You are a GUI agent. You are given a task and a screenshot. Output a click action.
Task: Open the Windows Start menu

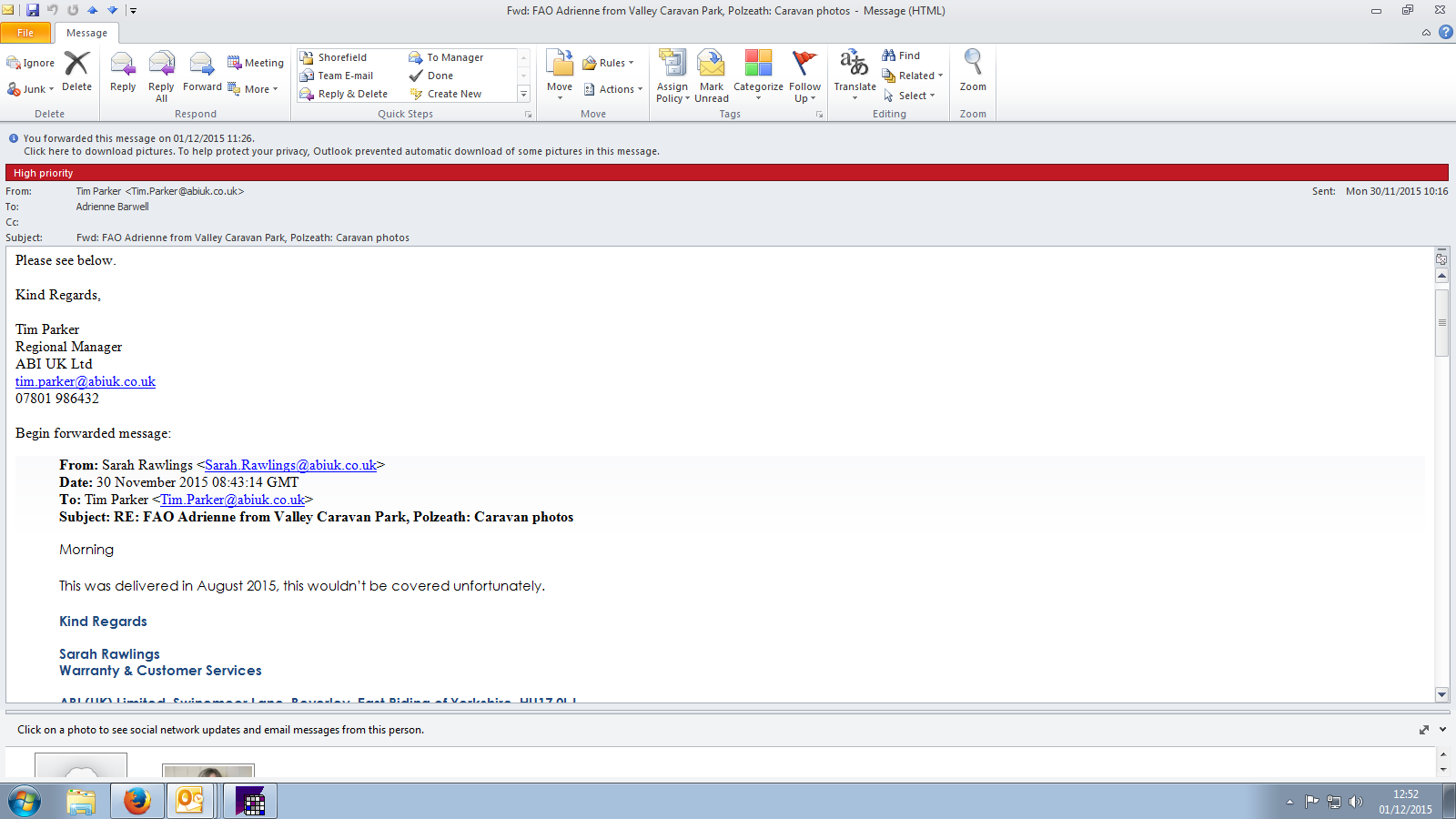(x=25, y=802)
